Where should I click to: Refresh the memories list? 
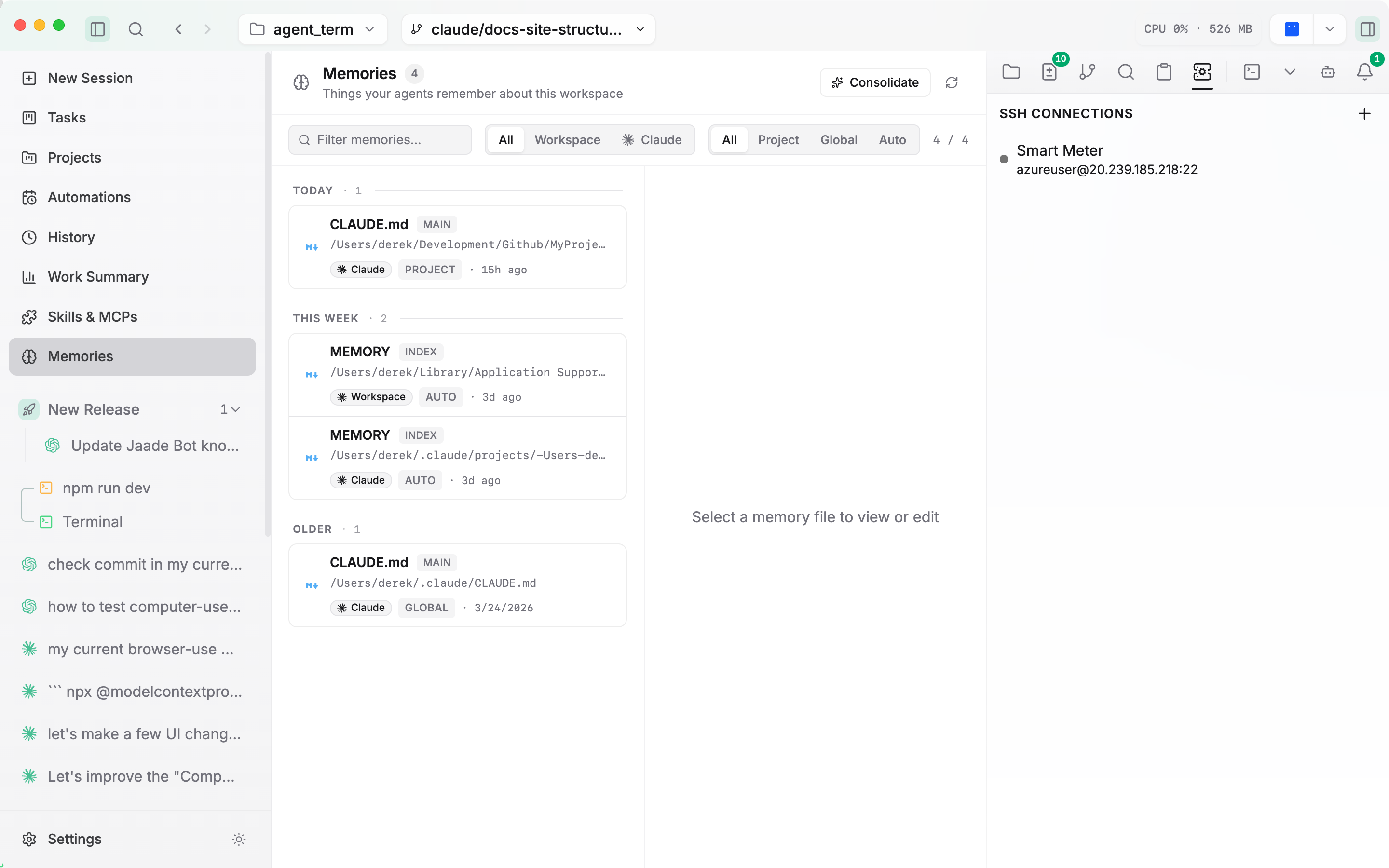click(x=952, y=82)
